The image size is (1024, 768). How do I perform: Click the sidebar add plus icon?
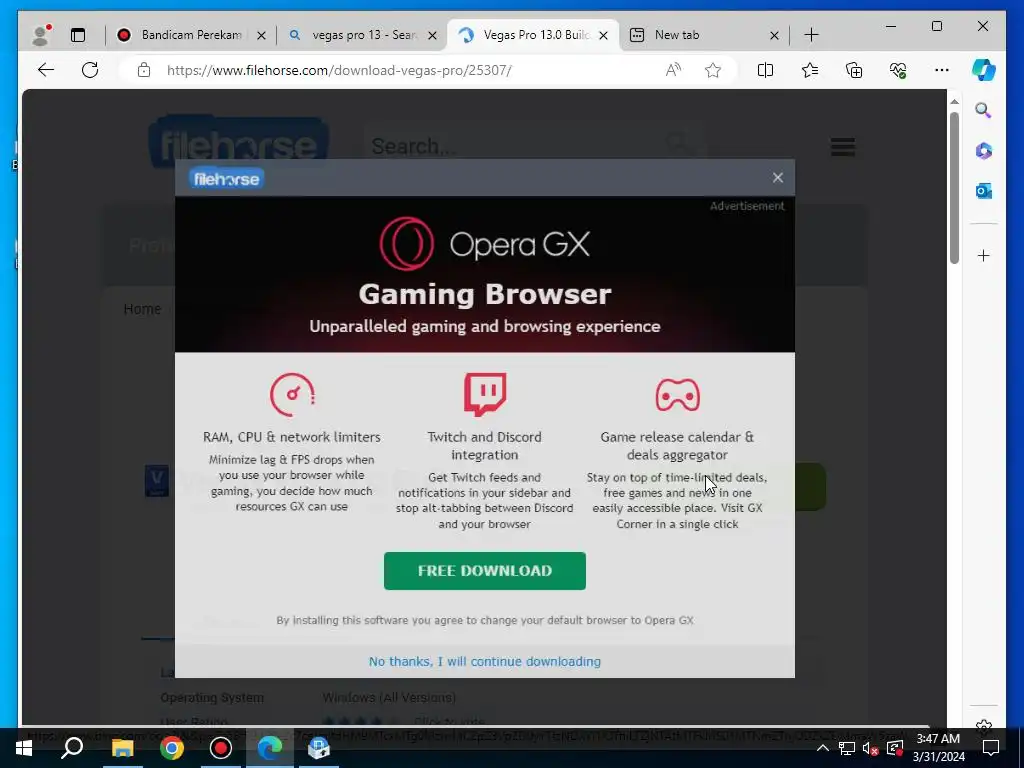(984, 255)
